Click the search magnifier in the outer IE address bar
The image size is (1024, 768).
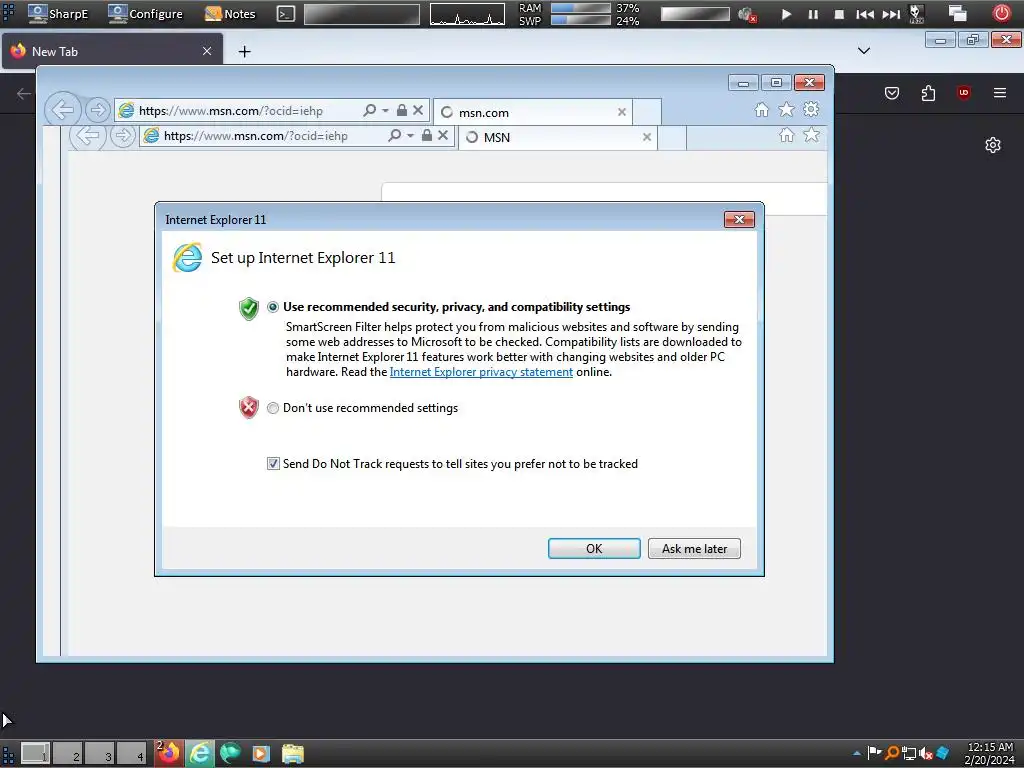[370, 110]
